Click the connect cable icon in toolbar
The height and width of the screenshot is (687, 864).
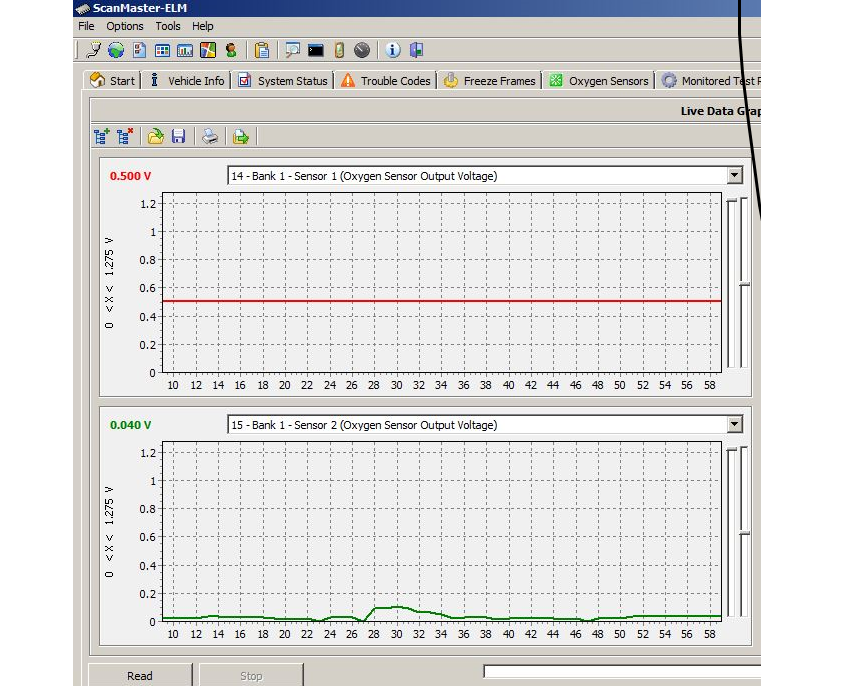click(x=94, y=50)
